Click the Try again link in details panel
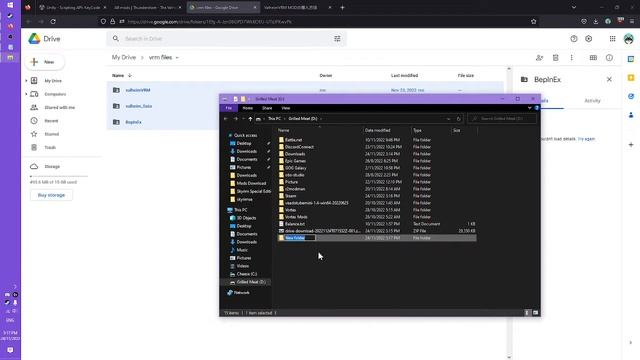The width and height of the screenshot is (640, 360). tap(586, 139)
